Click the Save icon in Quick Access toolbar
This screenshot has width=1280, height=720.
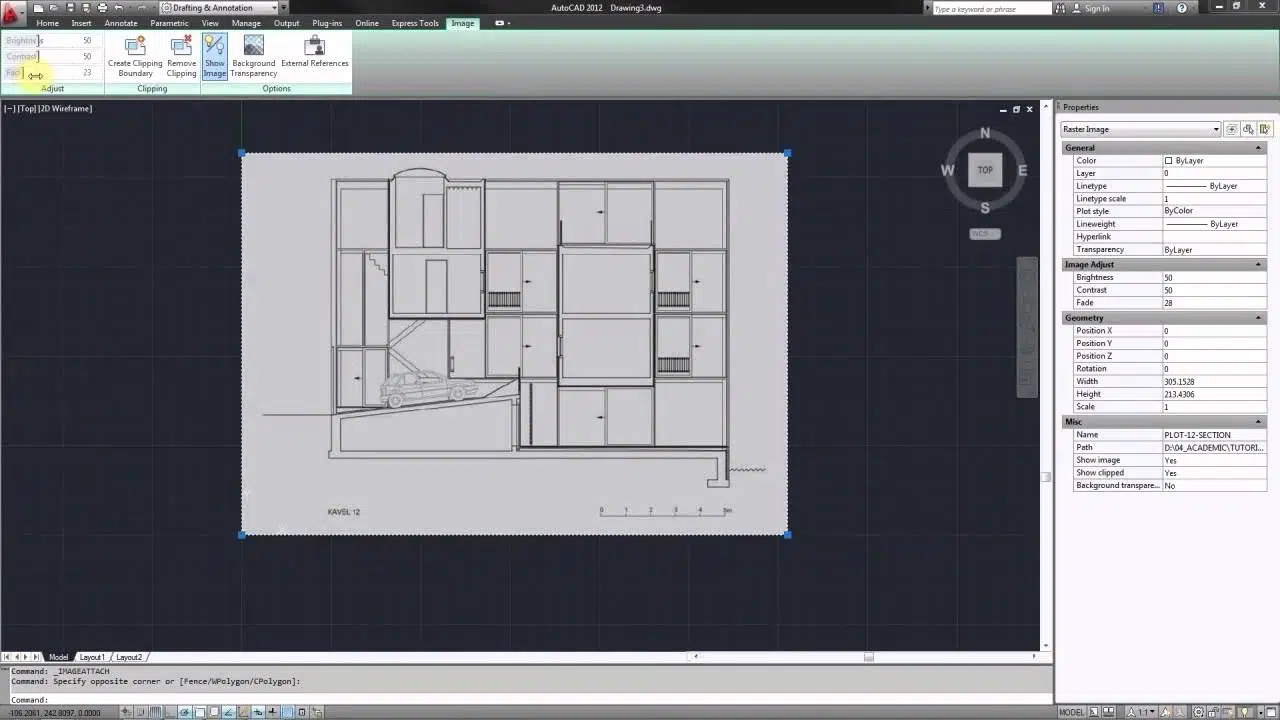pyautogui.click(x=72, y=7)
